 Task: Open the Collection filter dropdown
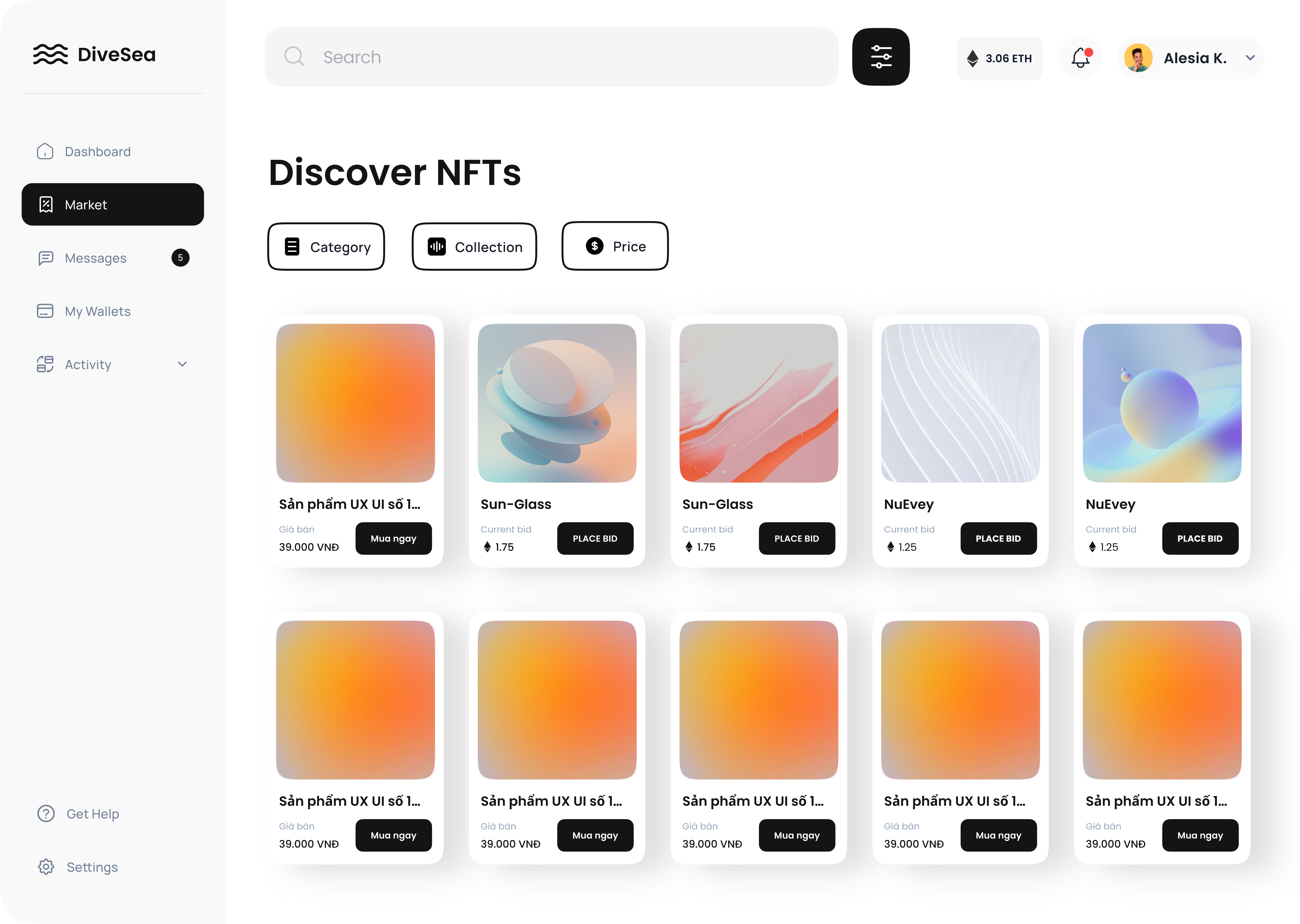(474, 246)
